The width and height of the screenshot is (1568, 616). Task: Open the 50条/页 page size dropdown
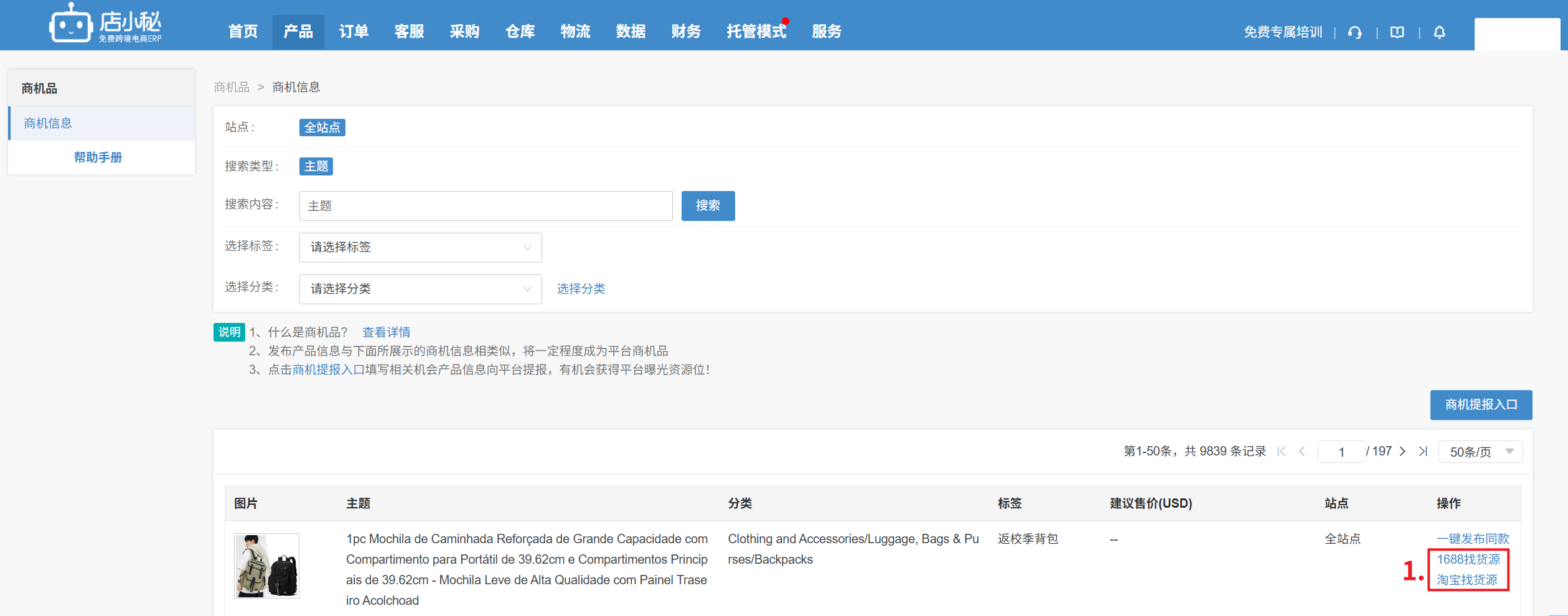(x=1480, y=452)
